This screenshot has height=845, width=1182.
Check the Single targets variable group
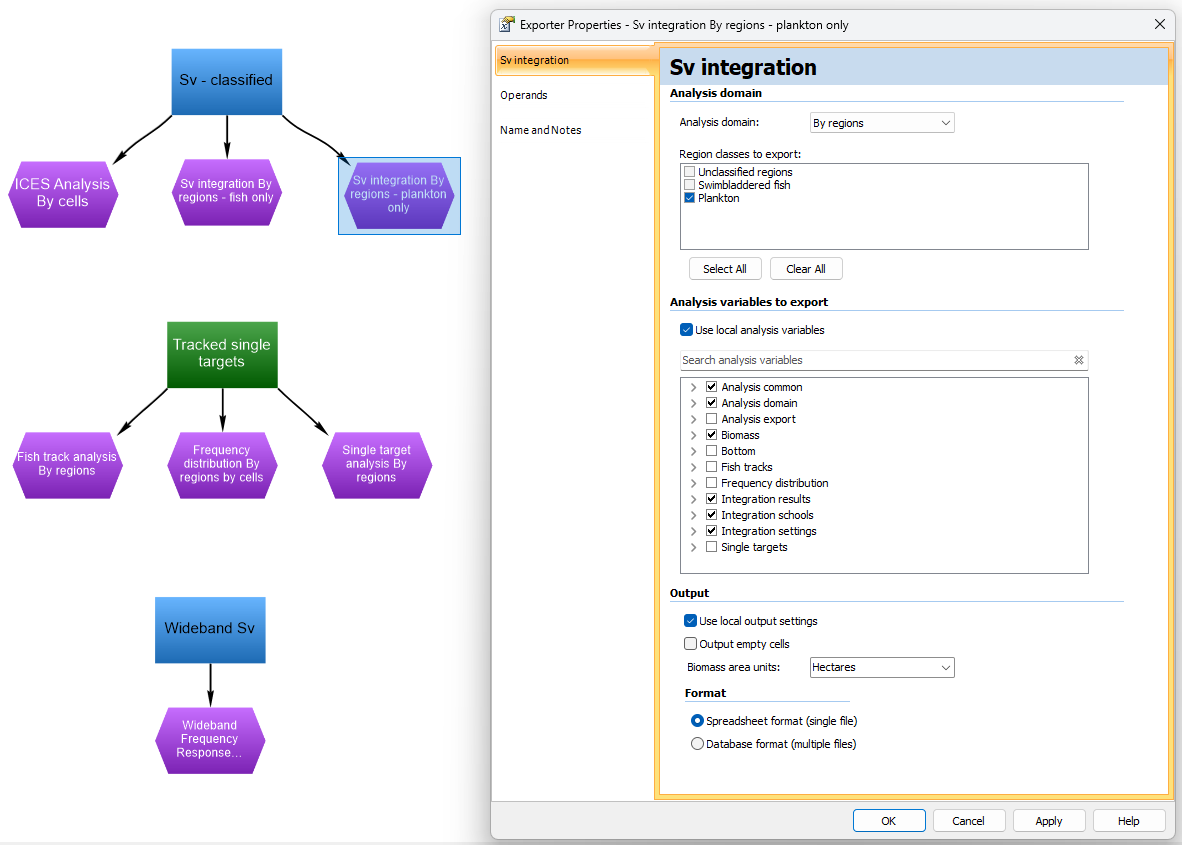(711, 546)
